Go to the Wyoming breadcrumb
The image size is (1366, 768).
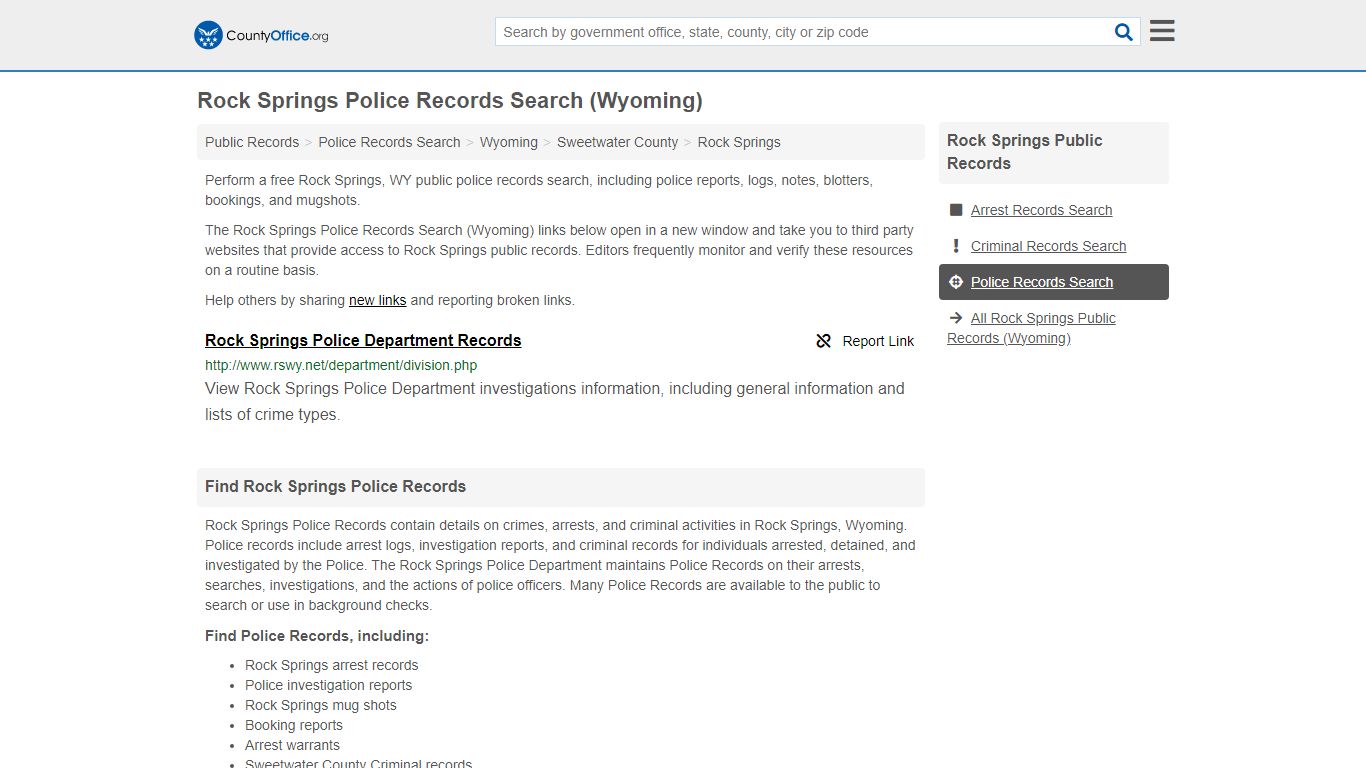(x=509, y=142)
